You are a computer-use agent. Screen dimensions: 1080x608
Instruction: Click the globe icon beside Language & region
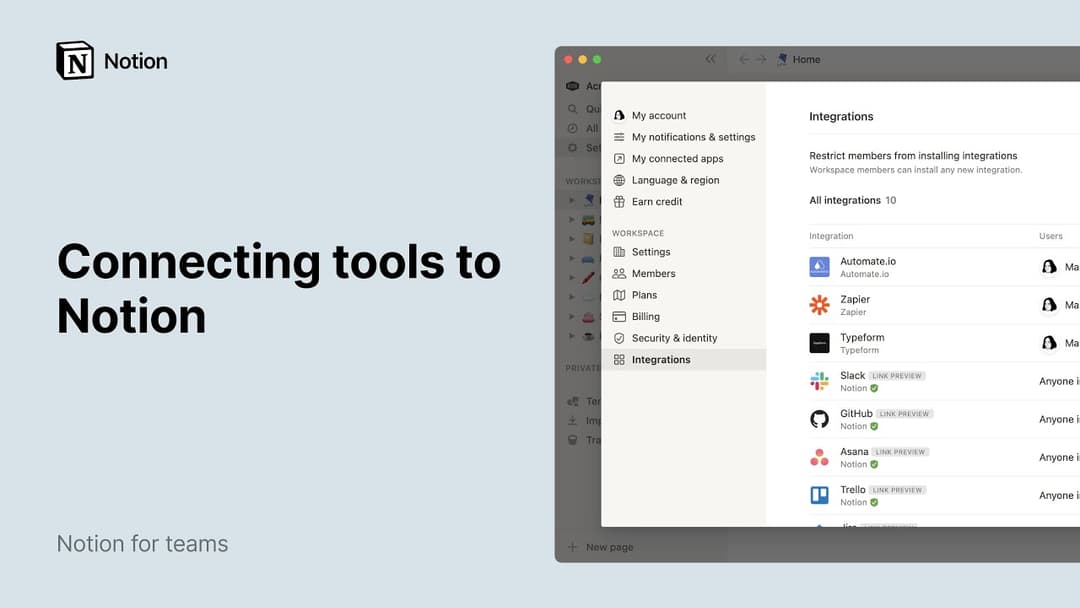[618, 180]
